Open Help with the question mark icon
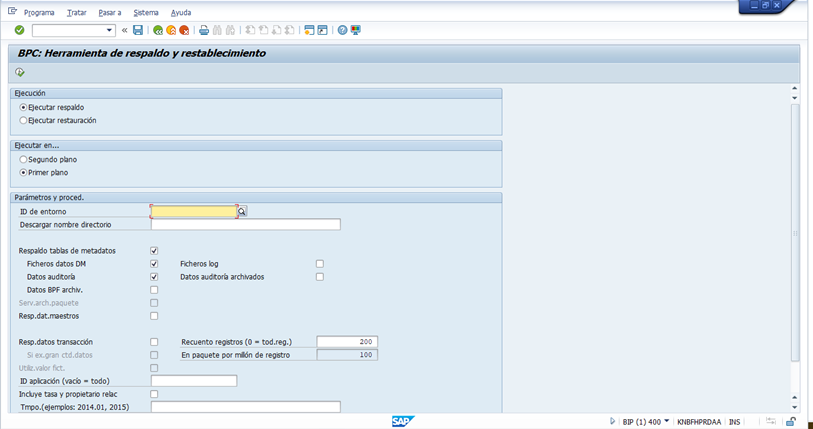813x429 pixels. point(342,30)
